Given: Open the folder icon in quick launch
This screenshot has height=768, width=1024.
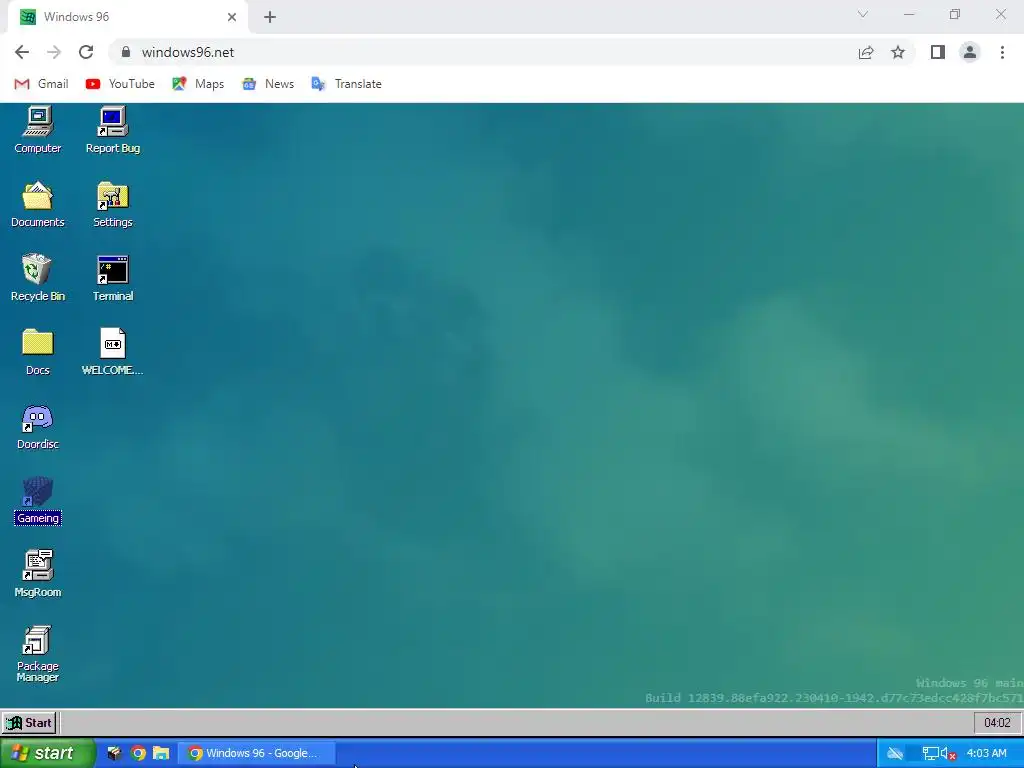Looking at the screenshot, I should coord(161,753).
